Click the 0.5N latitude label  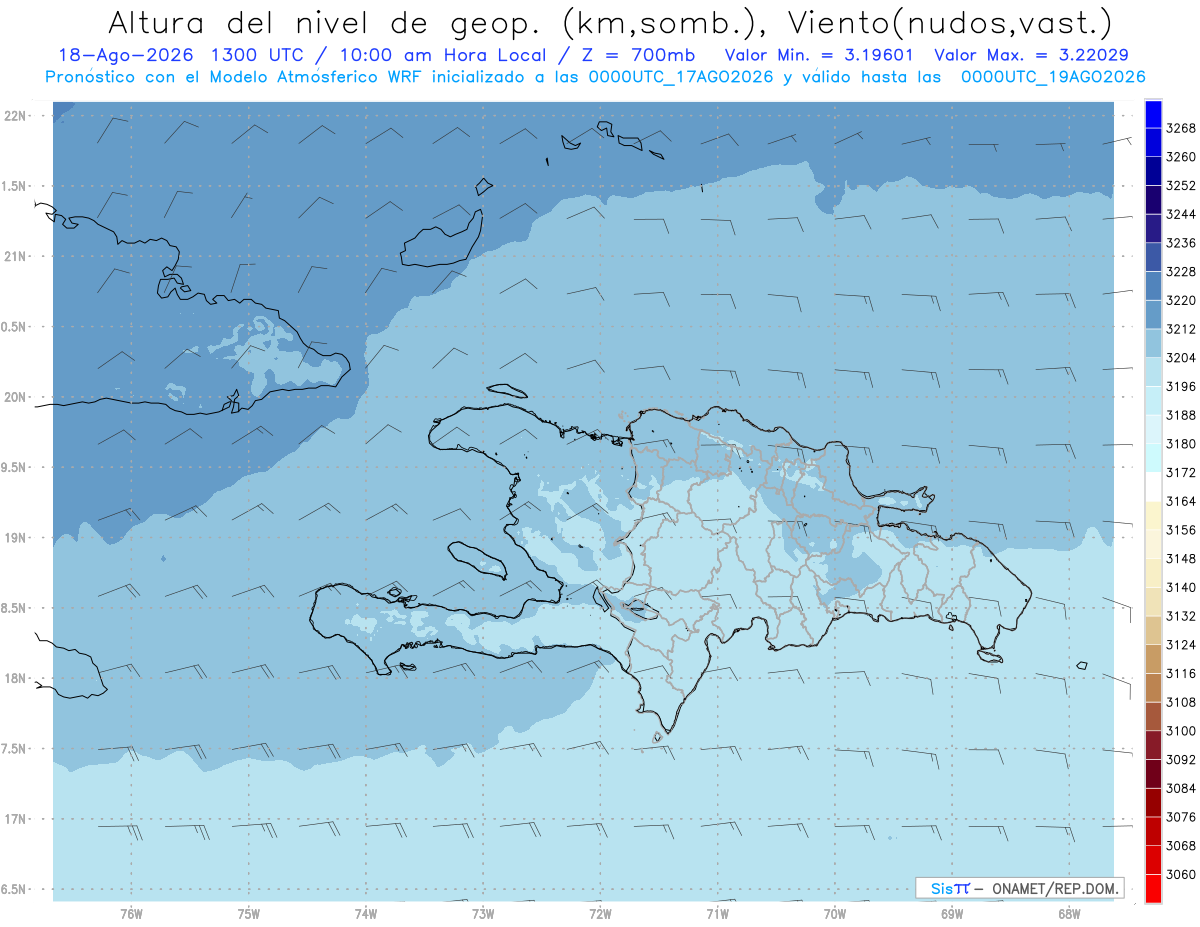pyautogui.click(x=15, y=327)
